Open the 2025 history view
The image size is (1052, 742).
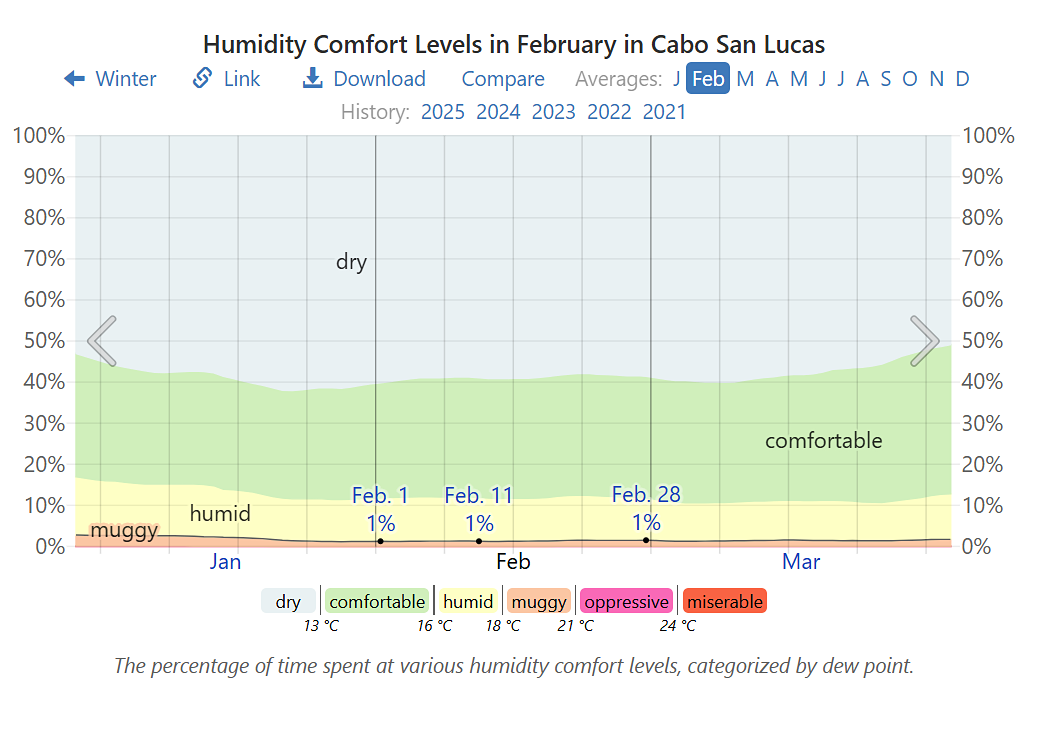(442, 112)
